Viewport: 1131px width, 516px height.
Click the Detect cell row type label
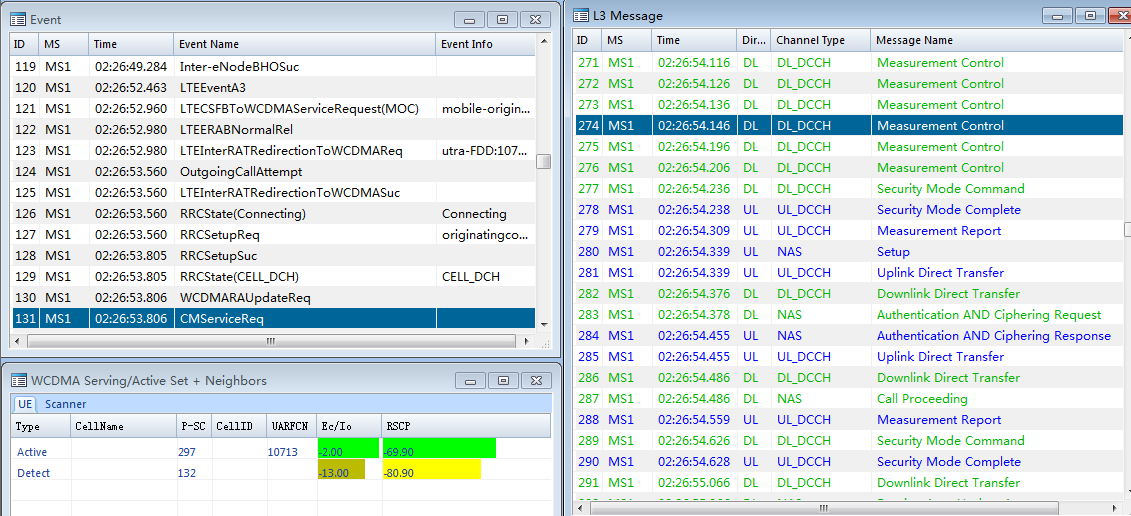pyautogui.click(x=32, y=473)
